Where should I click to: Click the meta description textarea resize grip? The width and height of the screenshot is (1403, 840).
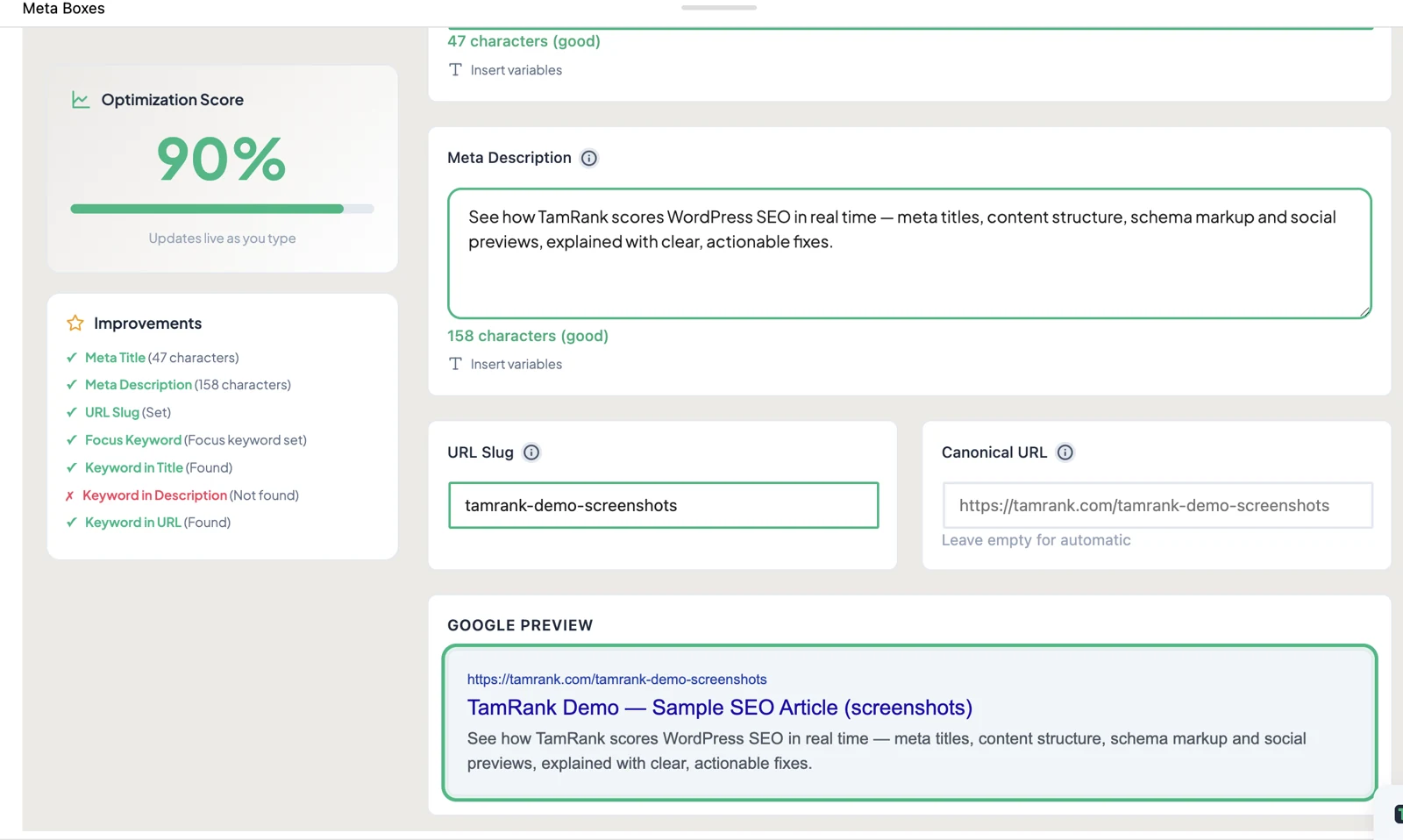point(1364,310)
